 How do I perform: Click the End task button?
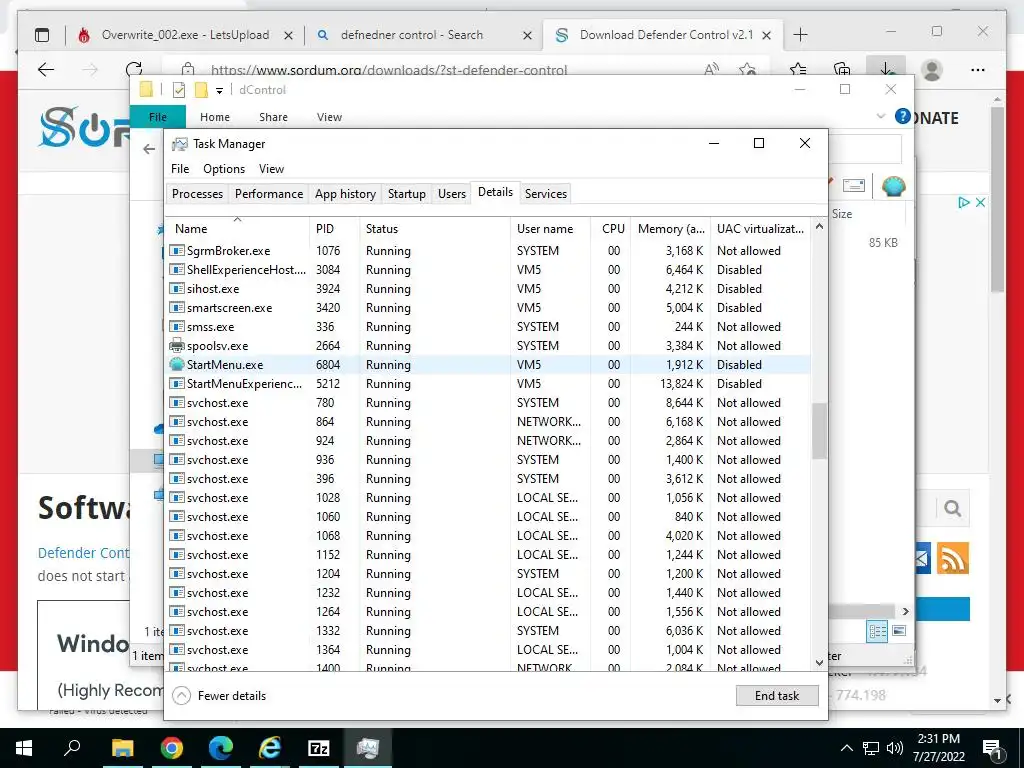[776, 696]
